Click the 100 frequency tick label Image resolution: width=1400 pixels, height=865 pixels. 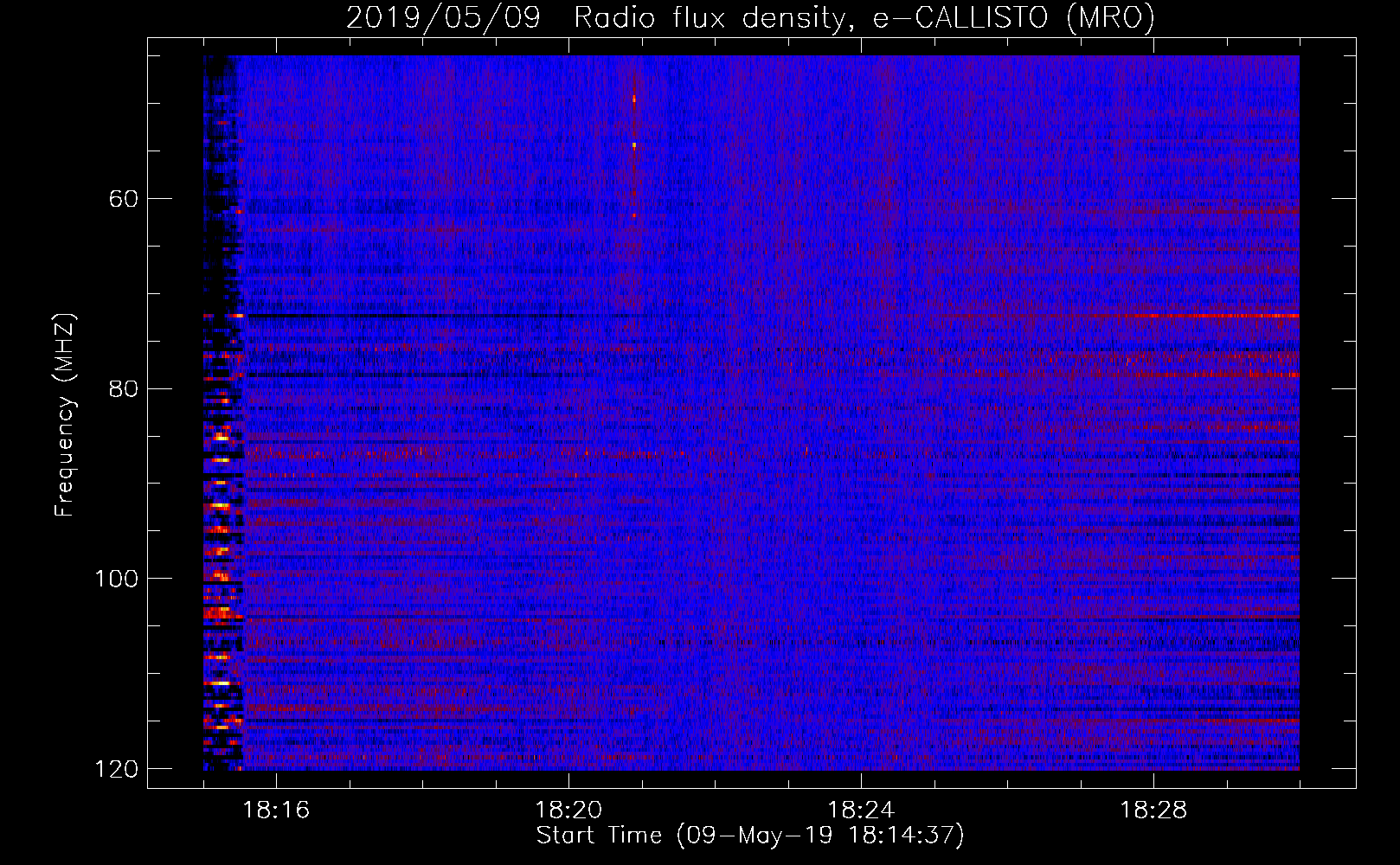coord(116,579)
